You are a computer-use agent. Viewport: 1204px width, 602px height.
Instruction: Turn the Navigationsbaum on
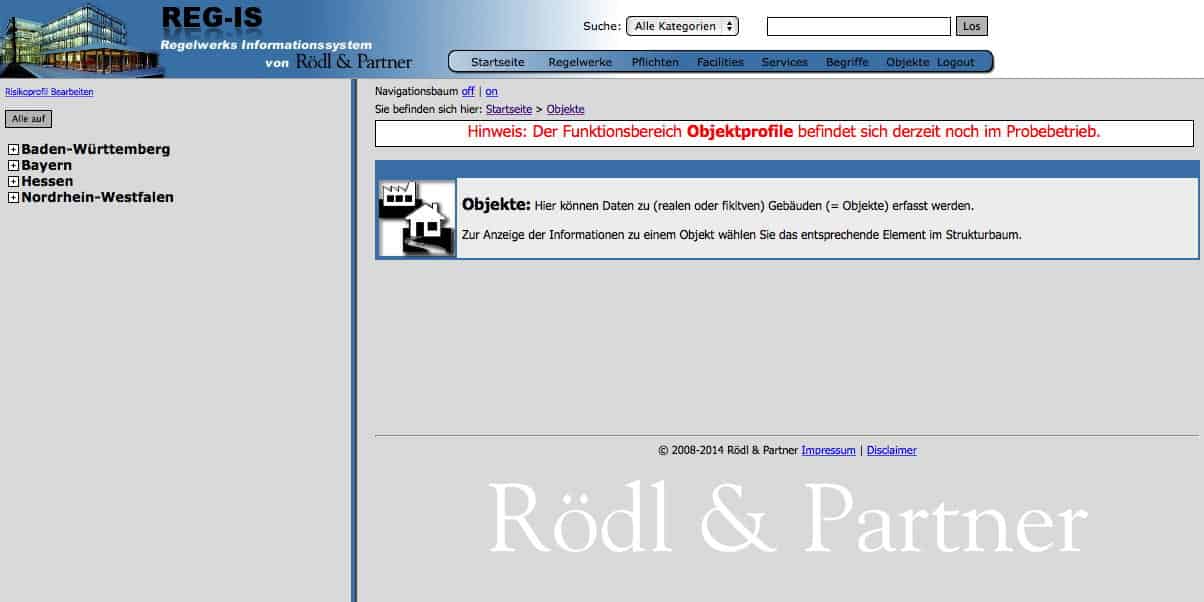491,91
